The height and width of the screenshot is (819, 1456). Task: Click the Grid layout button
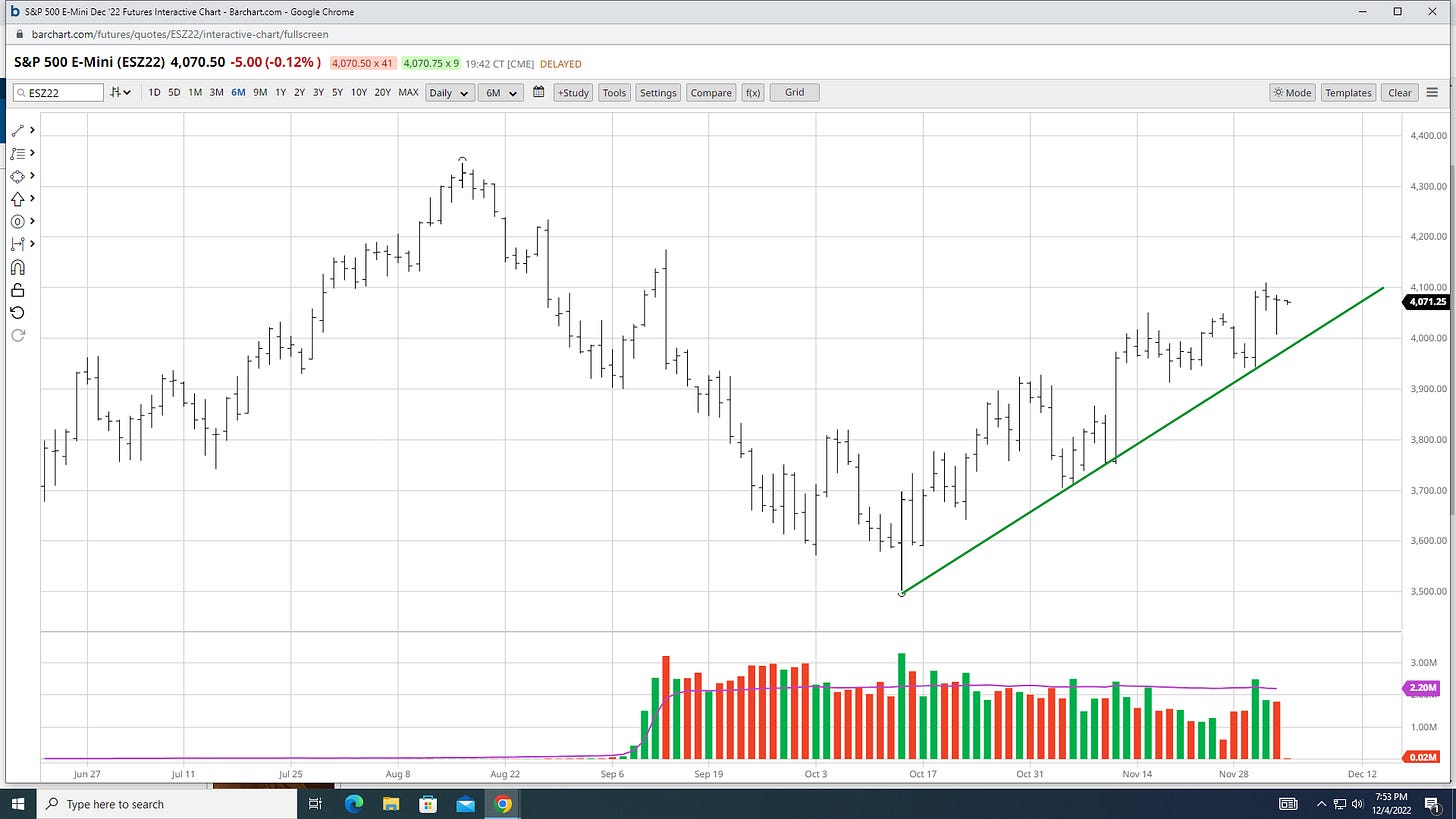794,92
